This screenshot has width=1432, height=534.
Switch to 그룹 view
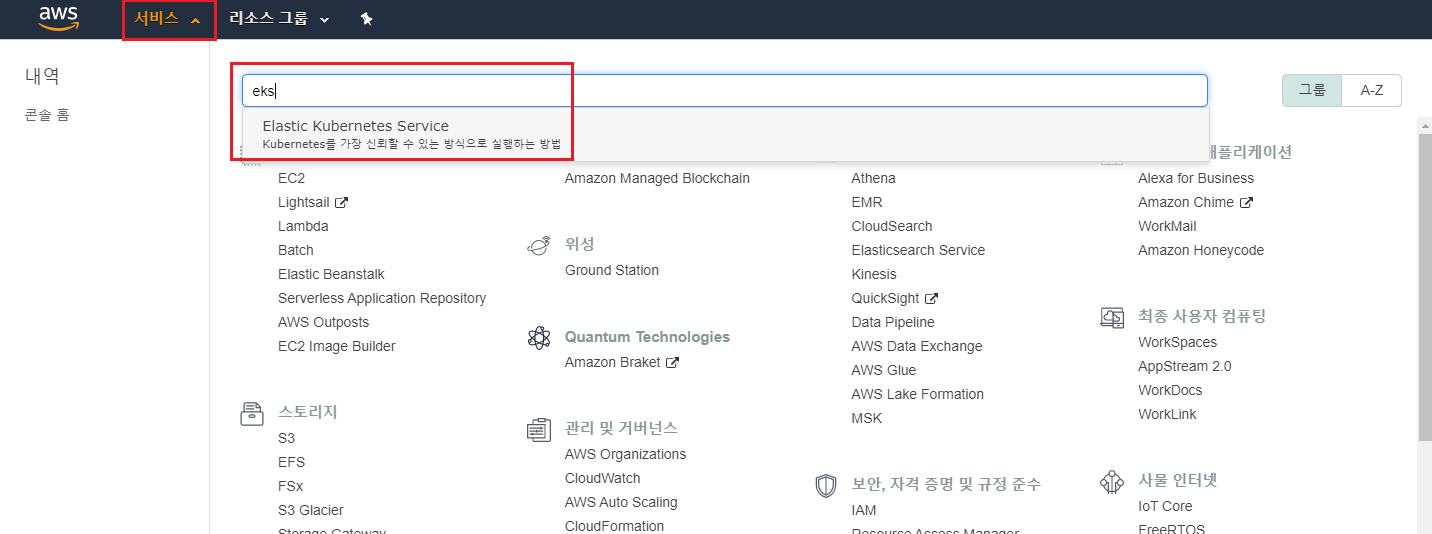coord(1312,90)
